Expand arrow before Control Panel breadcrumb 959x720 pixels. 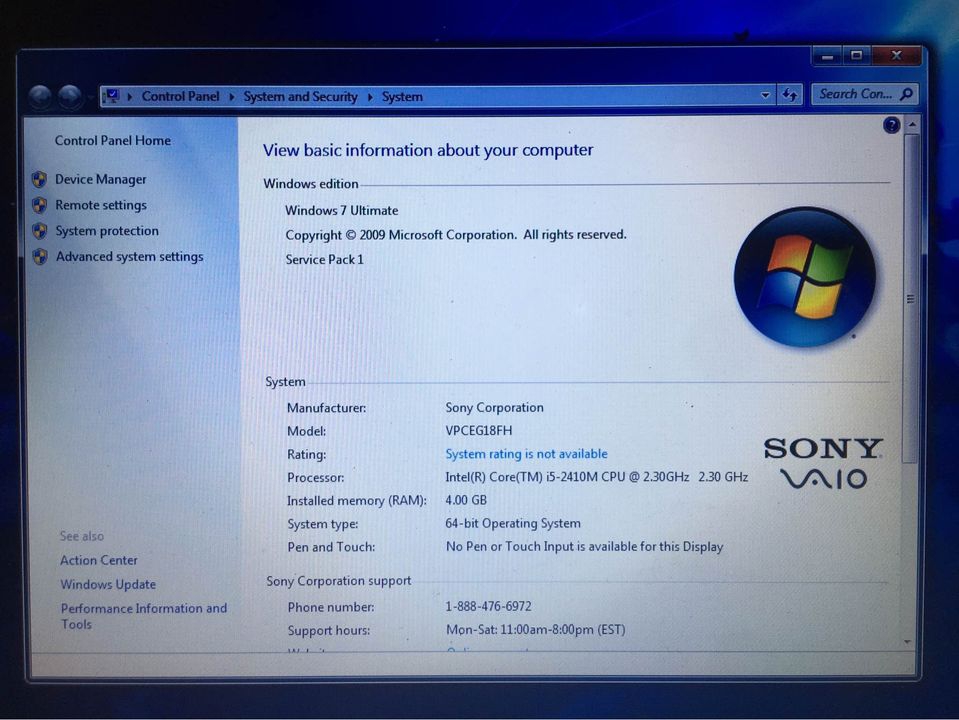[130, 97]
